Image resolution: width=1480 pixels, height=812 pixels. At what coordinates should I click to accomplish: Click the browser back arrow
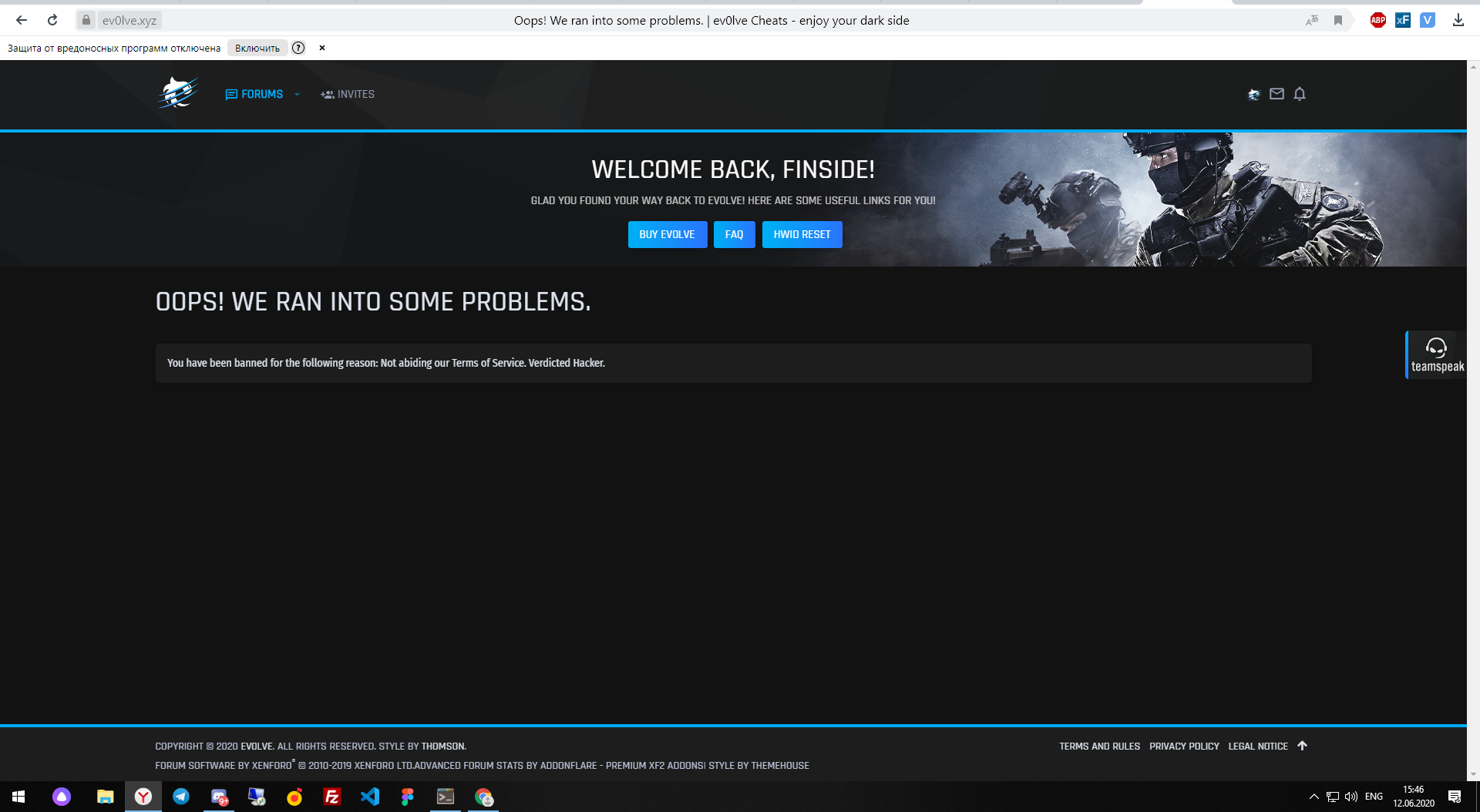(22, 20)
